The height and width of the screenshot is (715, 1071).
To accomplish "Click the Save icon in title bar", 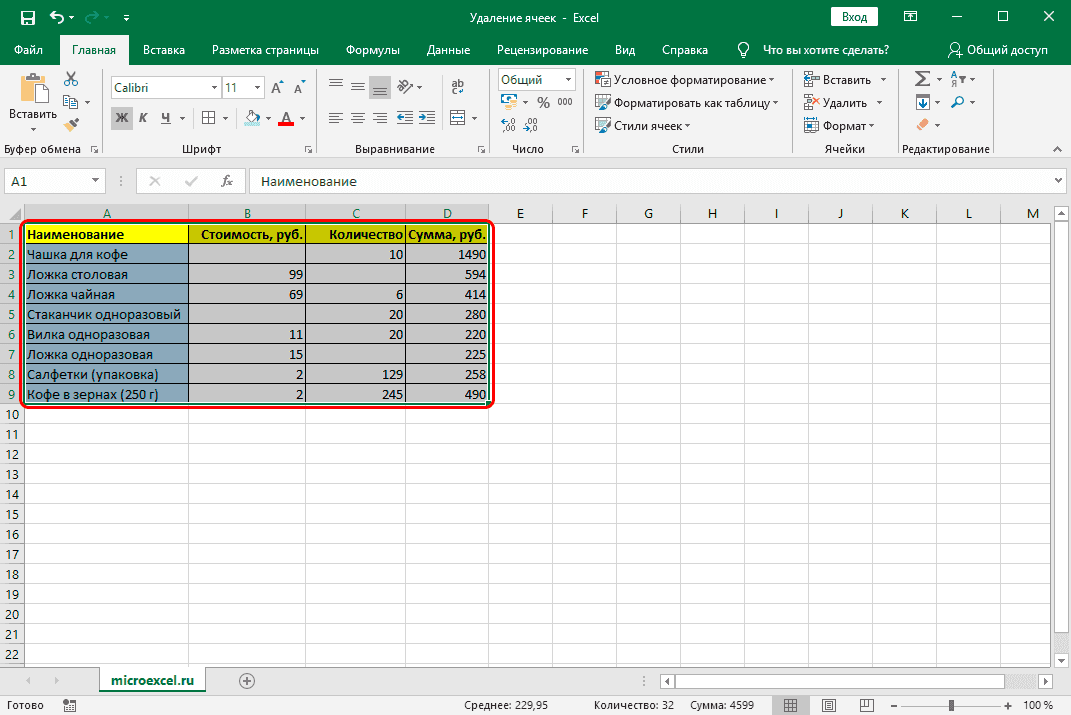I will click(x=27, y=18).
